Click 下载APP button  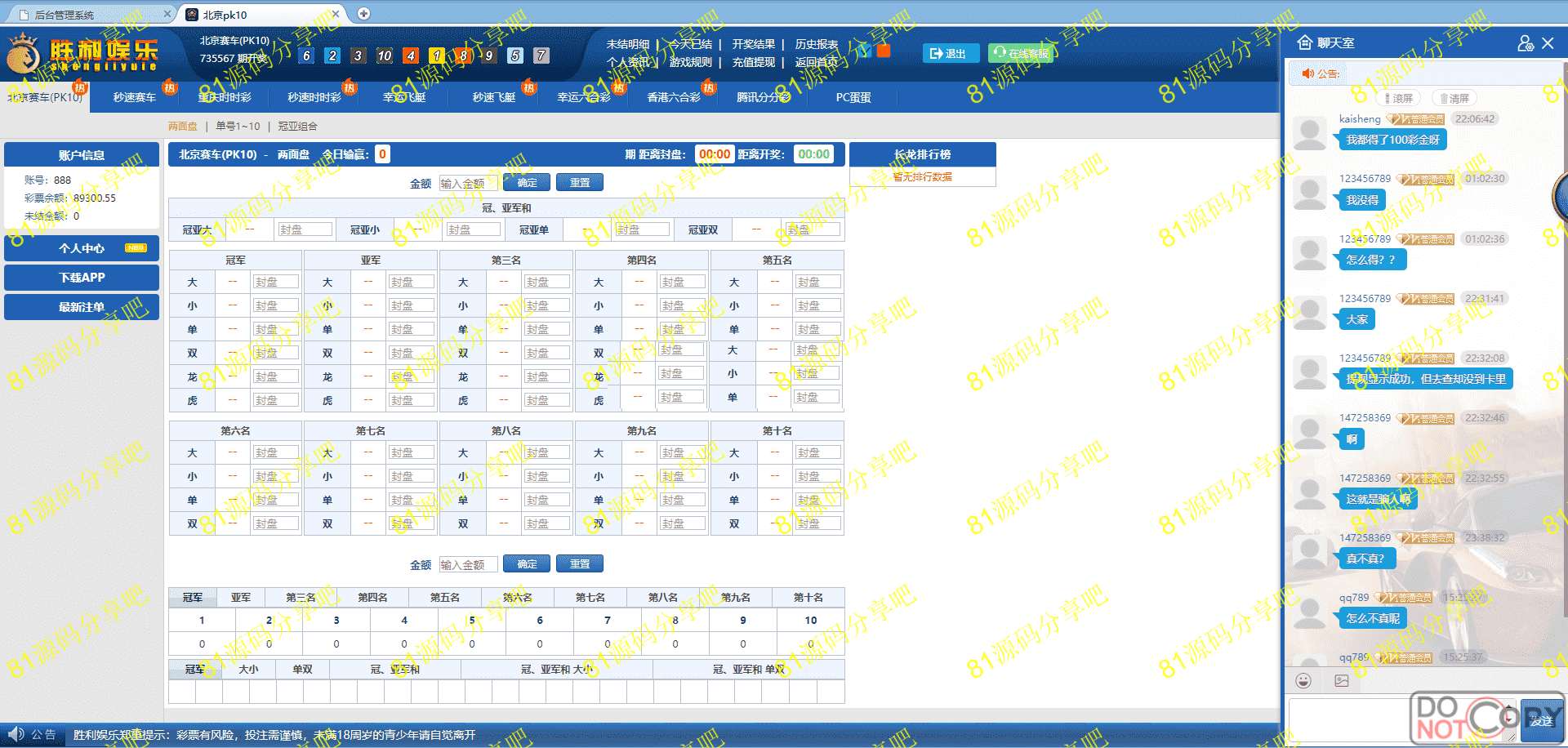pyautogui.click(x=82, y=278)
